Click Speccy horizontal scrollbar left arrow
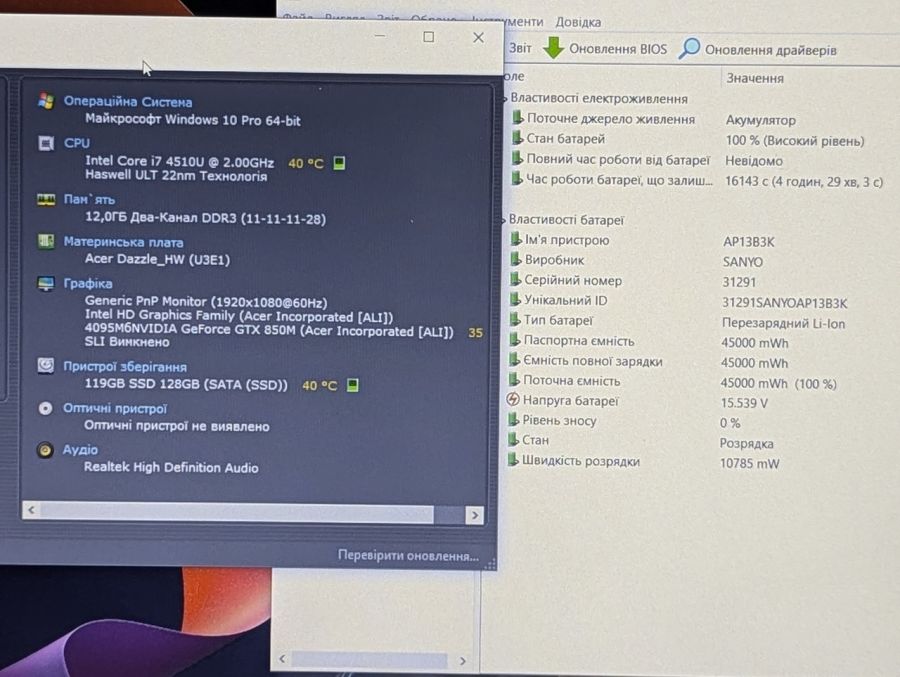Image resolution: width=900 pixels, height=677 pixels. [x=32, y=510]
